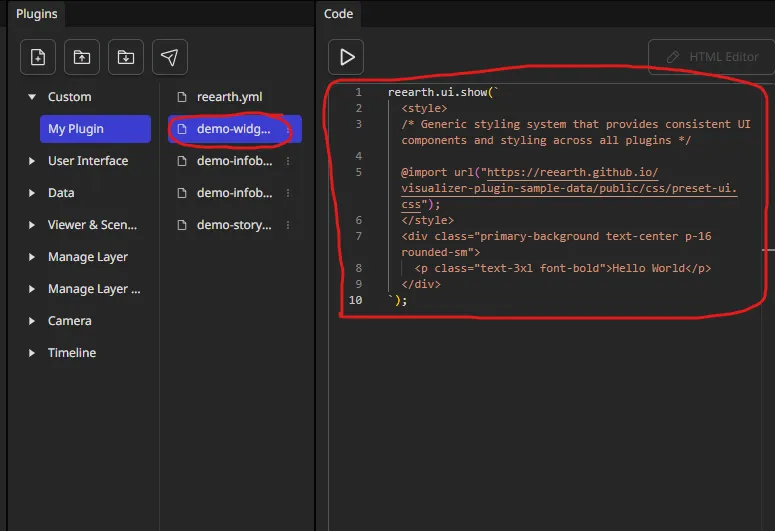
Task: Click file icon beside demo-story...
Action: 182,225
